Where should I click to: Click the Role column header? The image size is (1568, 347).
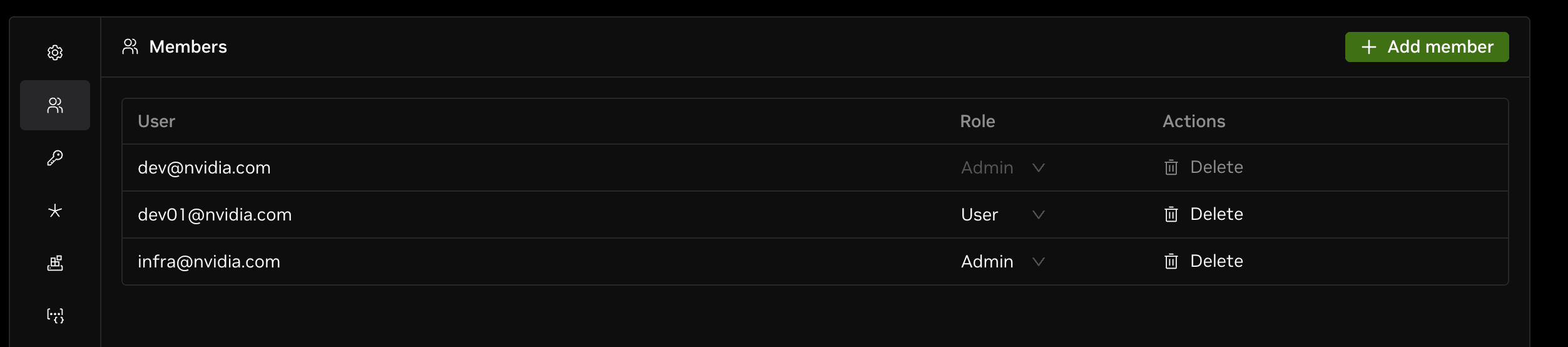(977, 122)
